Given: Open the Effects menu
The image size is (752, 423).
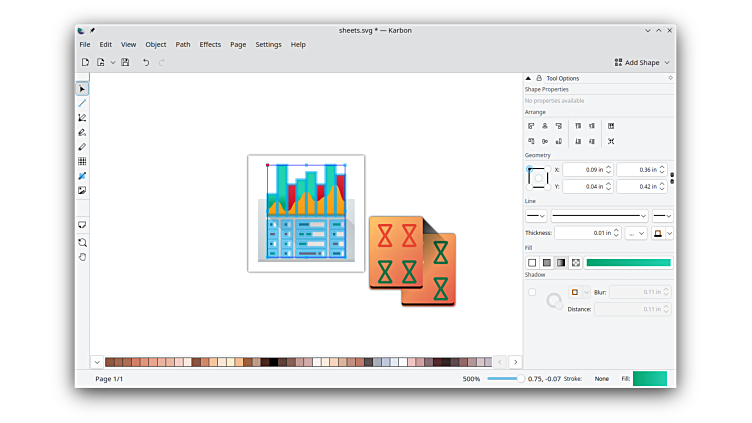Looking at the screenshot, I should (210, 44).
